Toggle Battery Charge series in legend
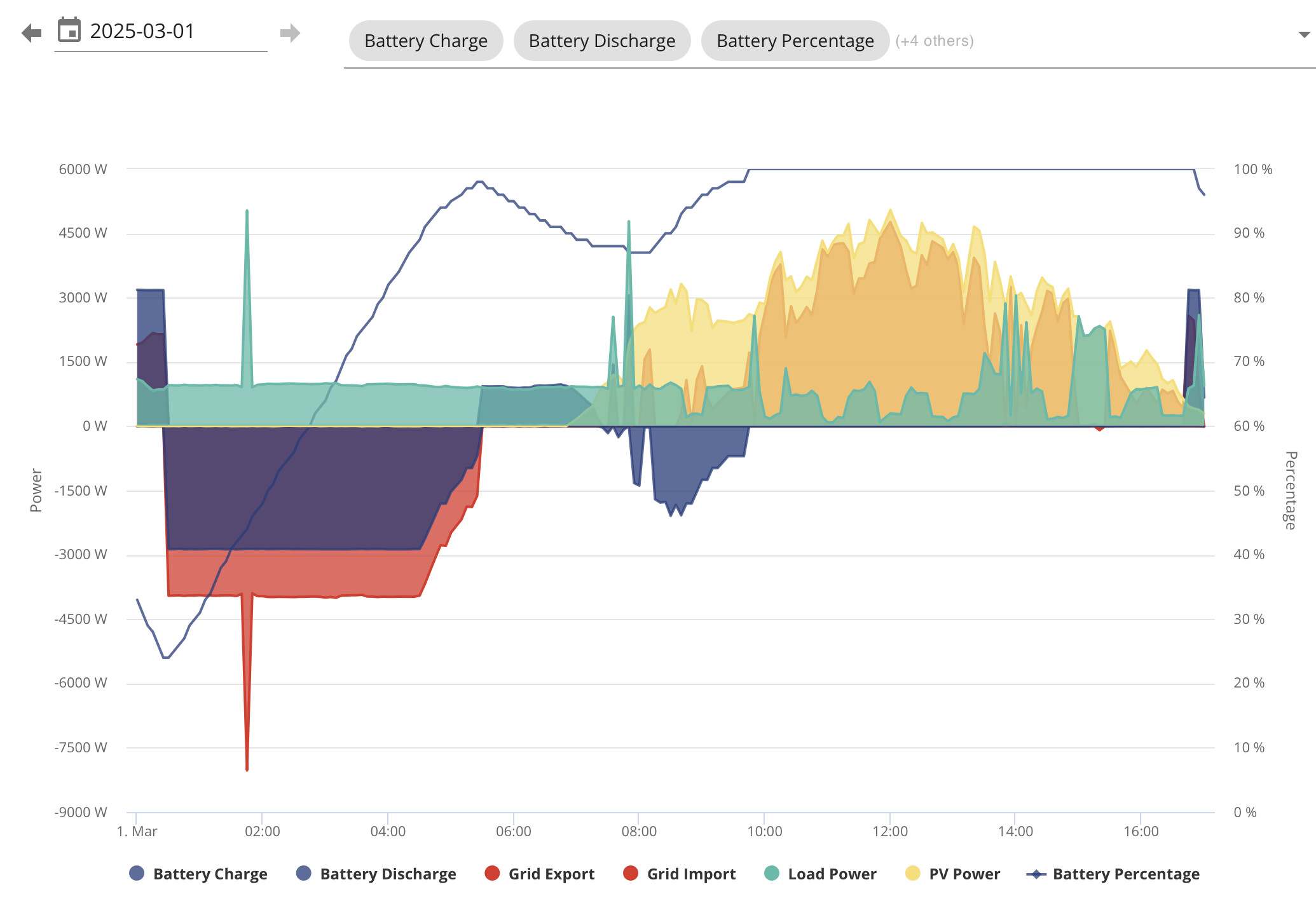The height and width of the screenshot is (901, 1316). pos(198,874)
